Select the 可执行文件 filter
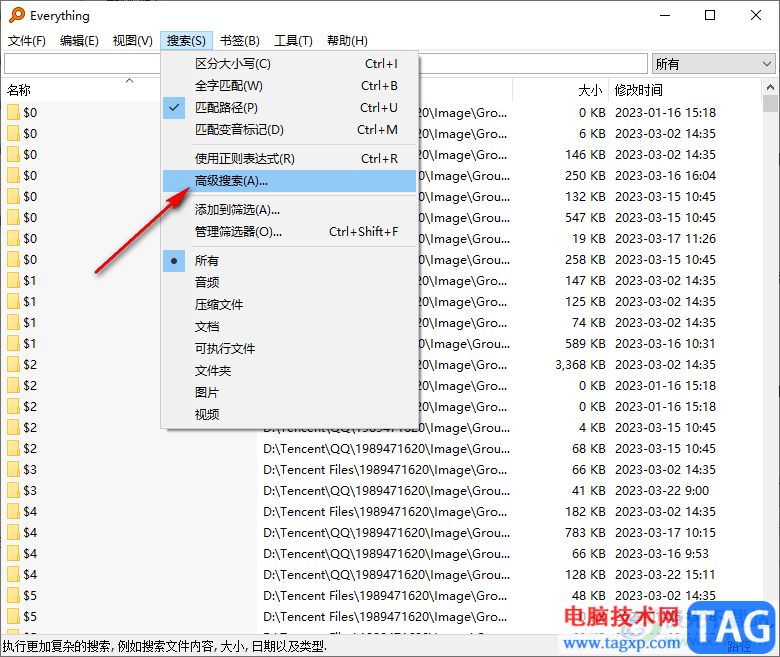 (x=290, y=348)
